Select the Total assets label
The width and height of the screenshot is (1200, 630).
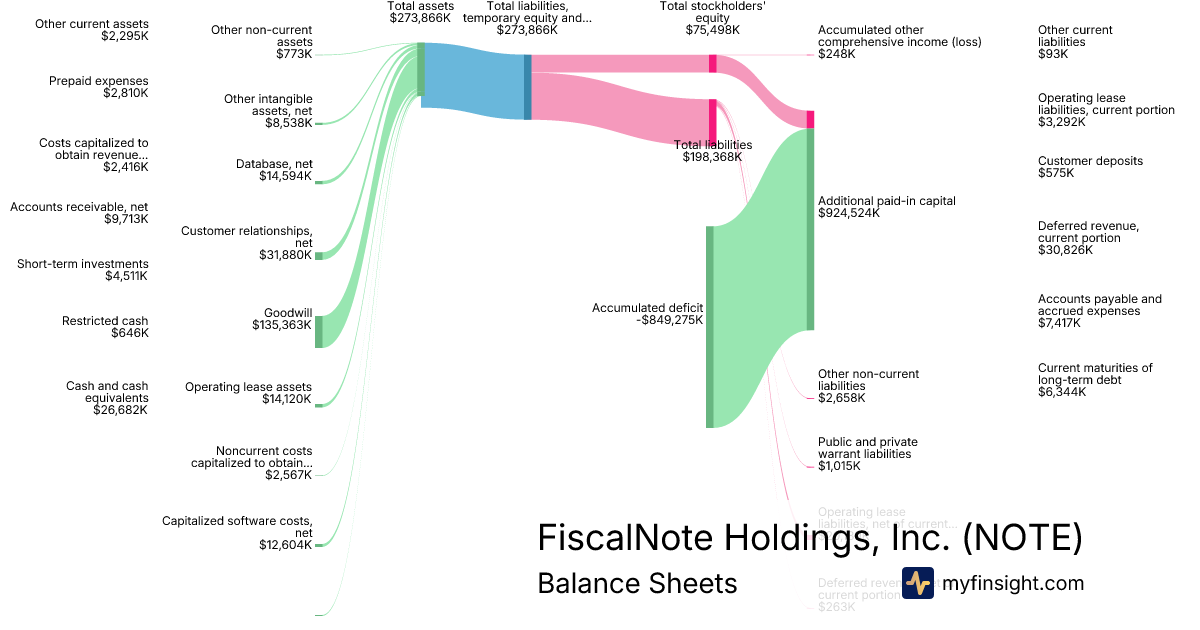(x=420, y=12)
